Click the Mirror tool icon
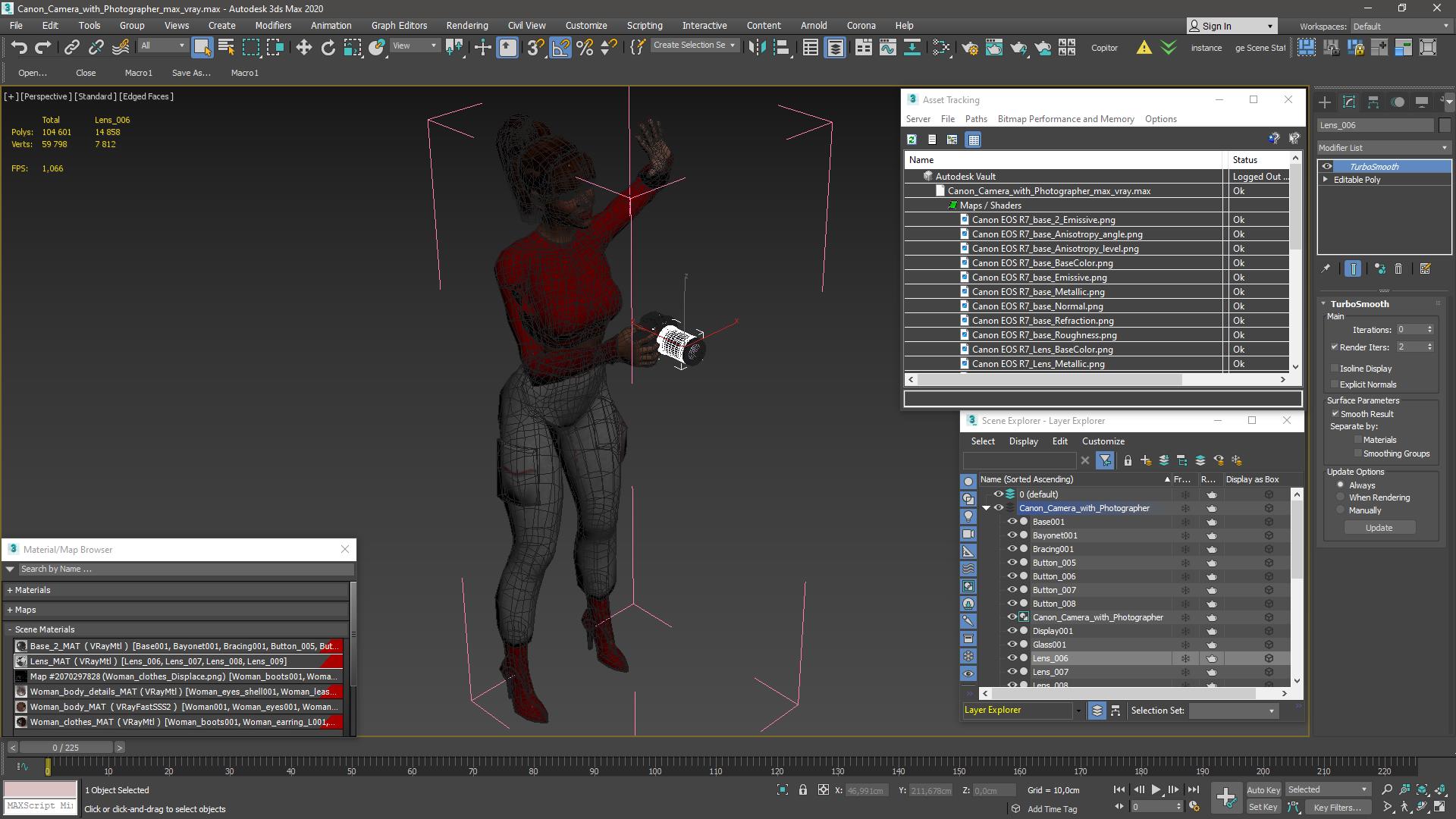 pyautogui.click(x=757, y=48)
